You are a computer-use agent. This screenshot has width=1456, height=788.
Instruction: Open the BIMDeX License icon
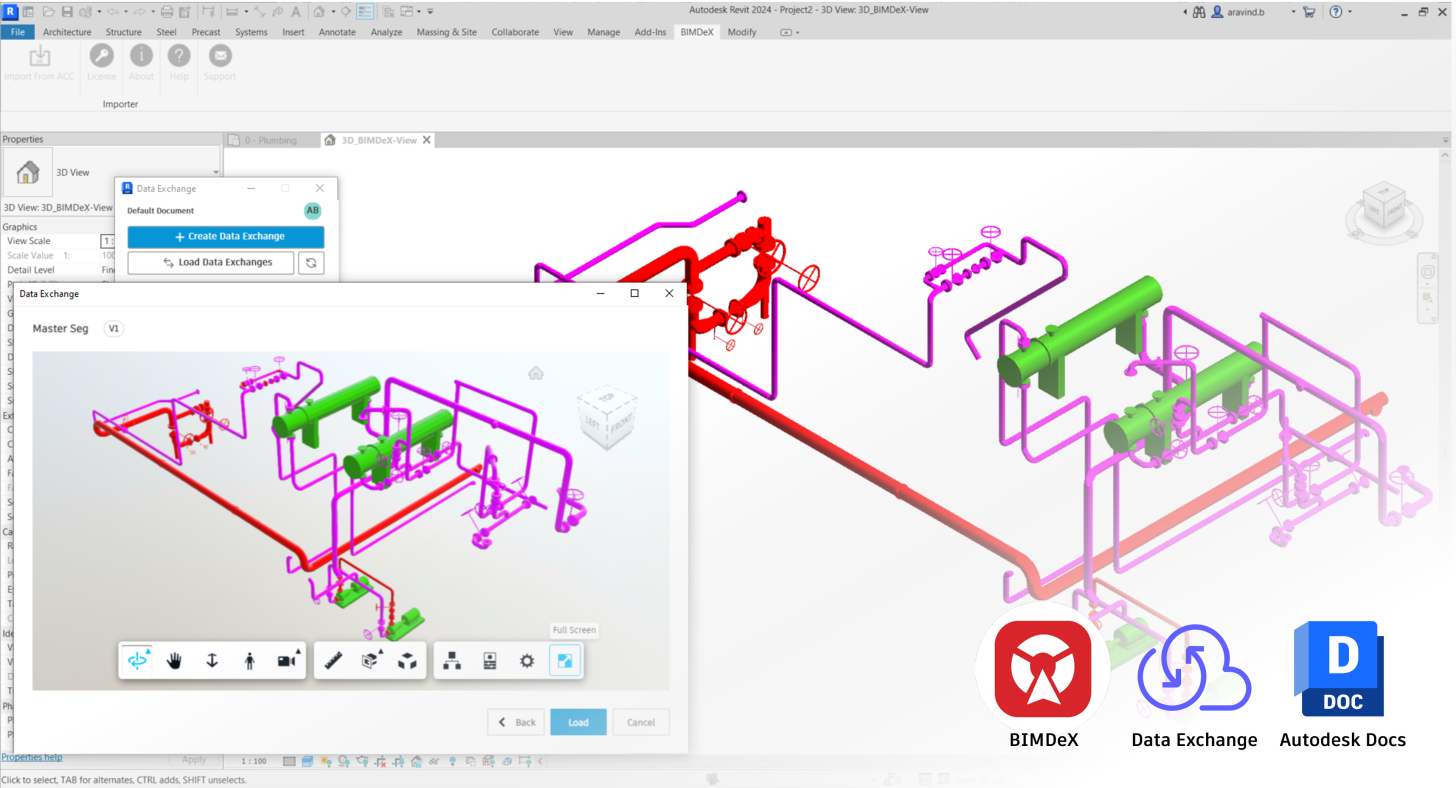[101, 63]
